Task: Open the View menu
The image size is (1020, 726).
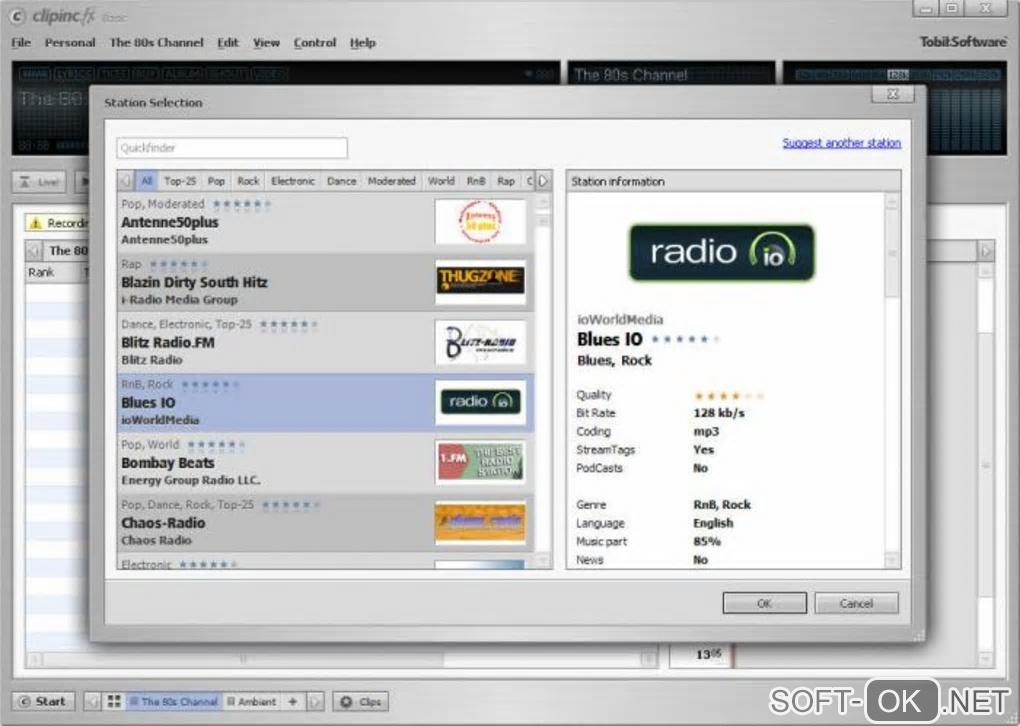Action: pos(266,43)
